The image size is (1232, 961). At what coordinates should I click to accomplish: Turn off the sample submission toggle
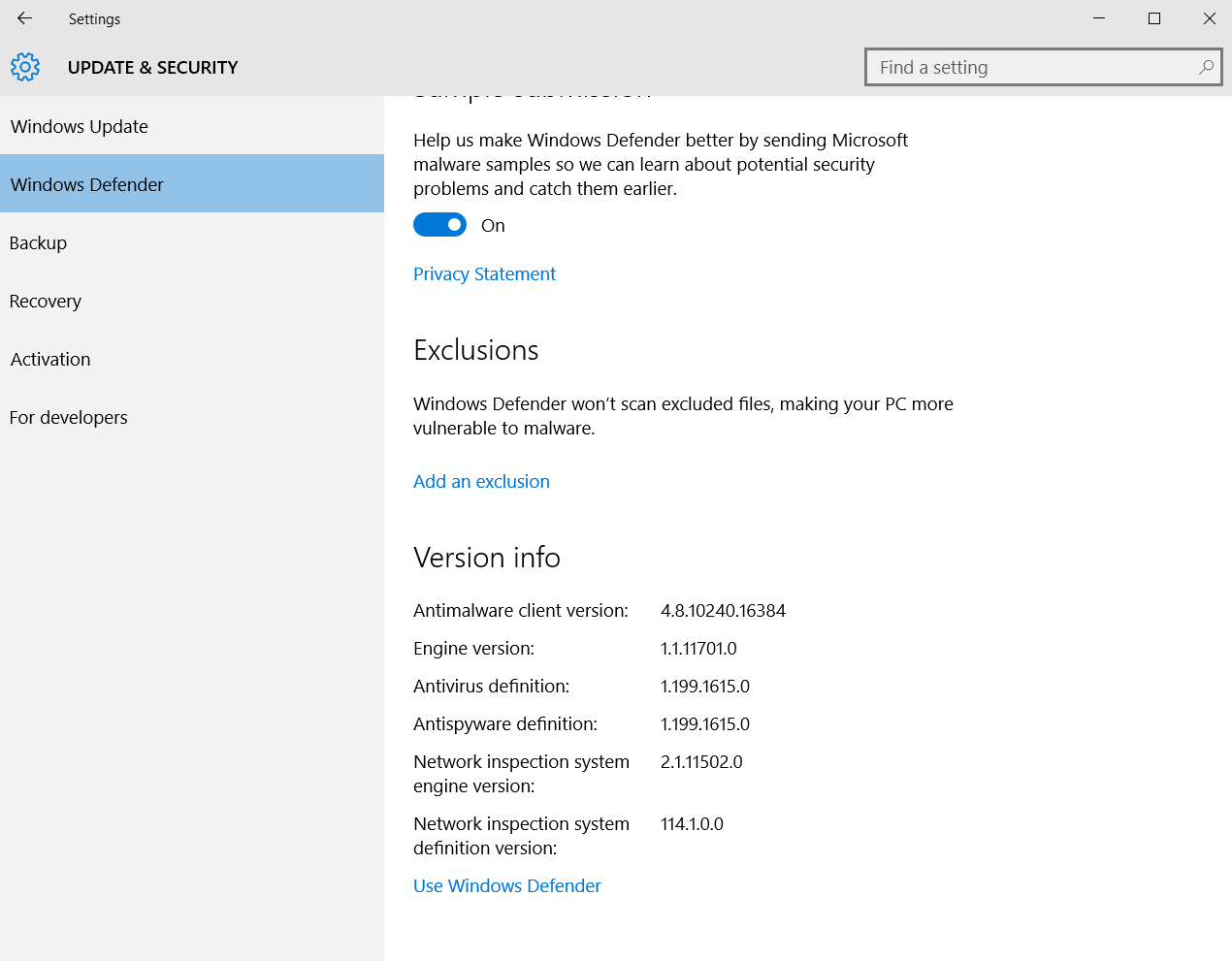(x=439, y=225)
